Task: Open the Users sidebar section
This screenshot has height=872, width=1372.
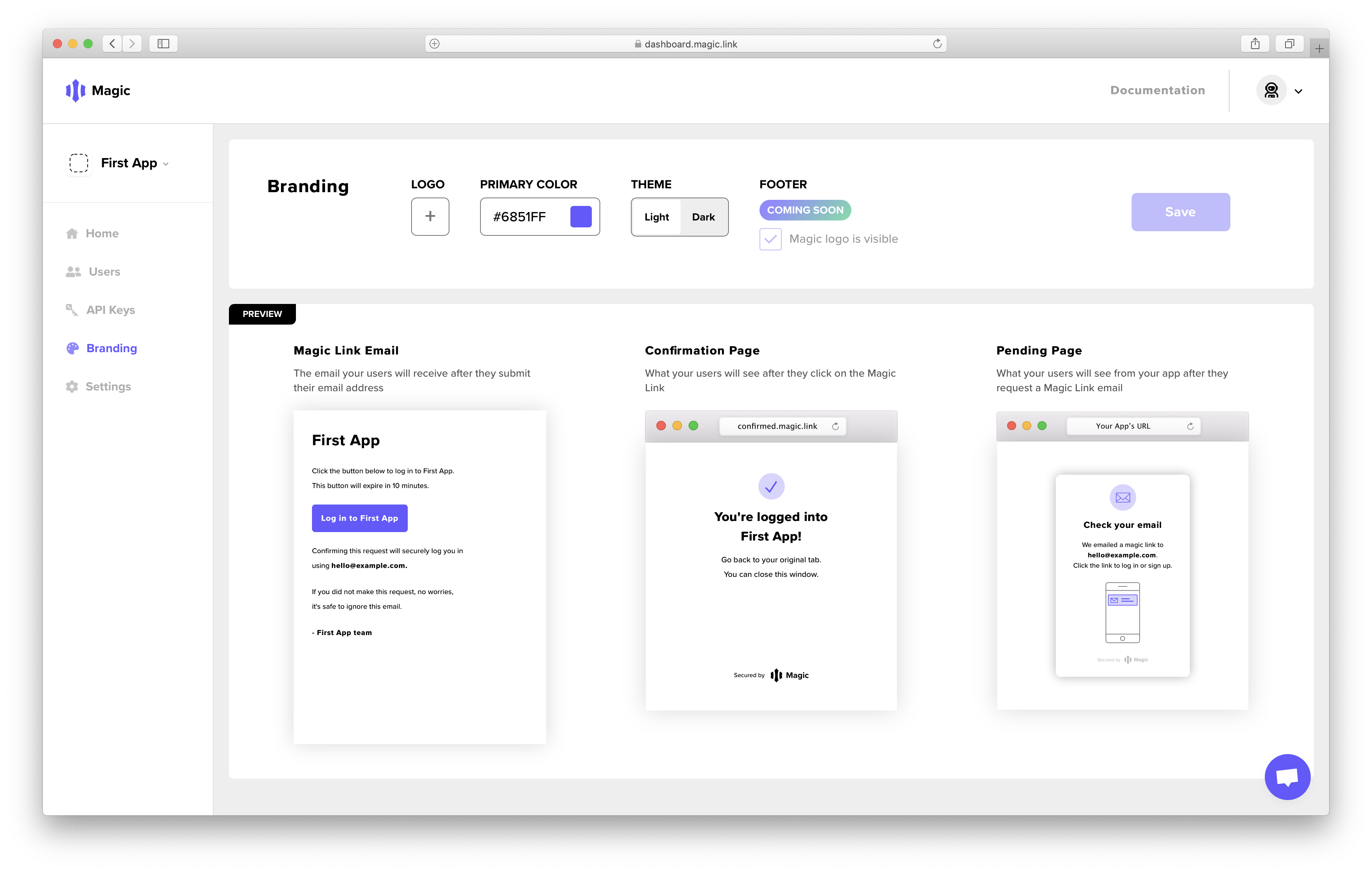Action: [x=93, y=272]
